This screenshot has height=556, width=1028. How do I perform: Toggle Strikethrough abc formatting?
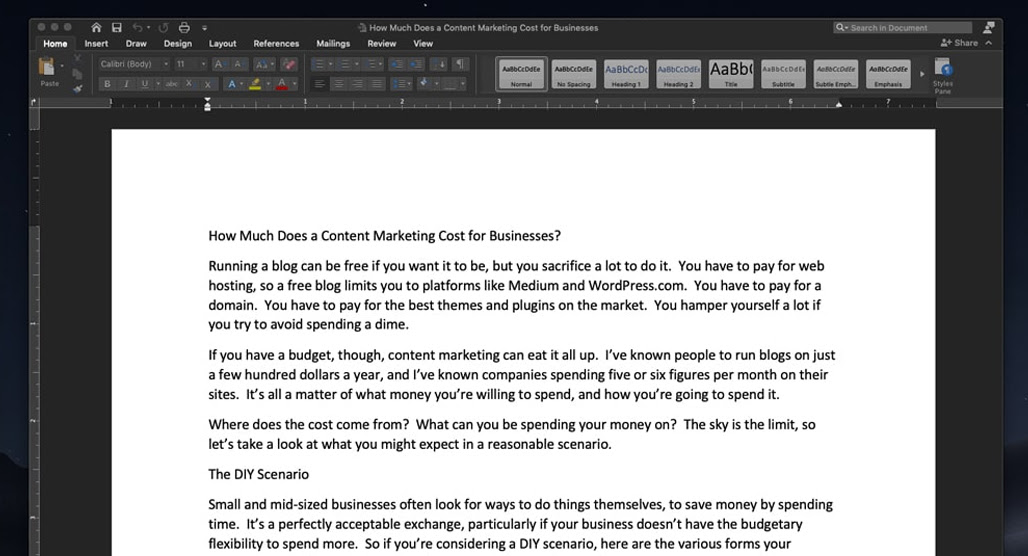172,84
